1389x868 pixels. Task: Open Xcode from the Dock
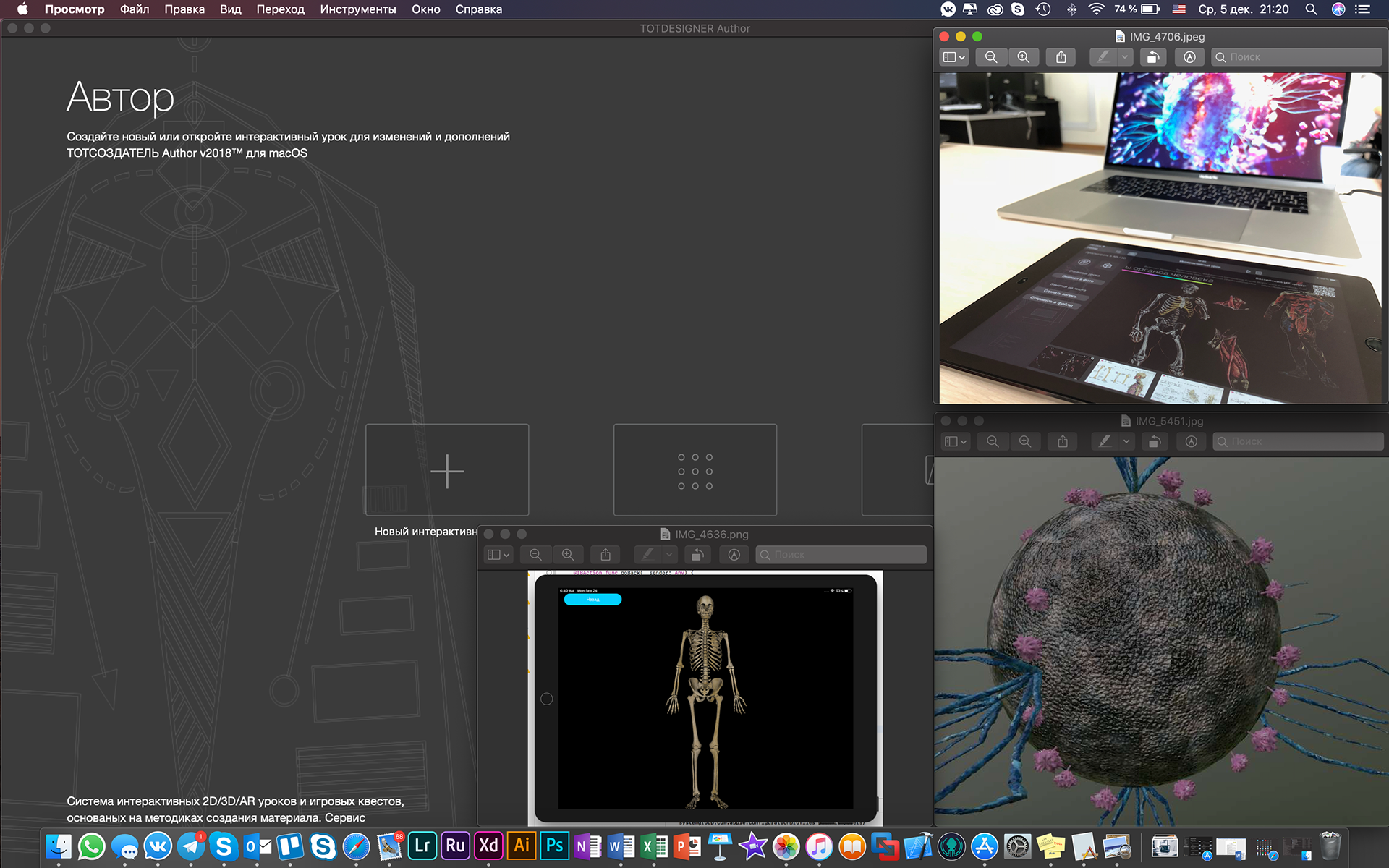(918, 846)
